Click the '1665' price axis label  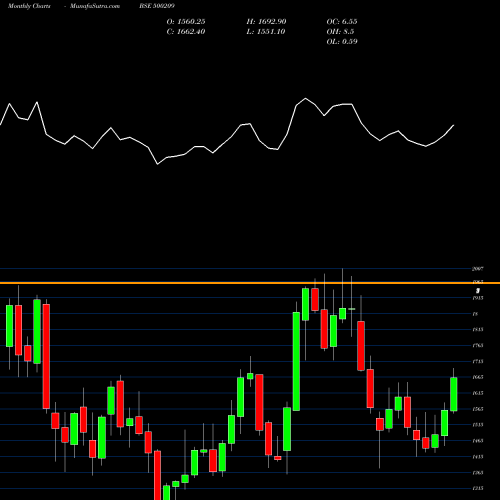tap(478, 377)
